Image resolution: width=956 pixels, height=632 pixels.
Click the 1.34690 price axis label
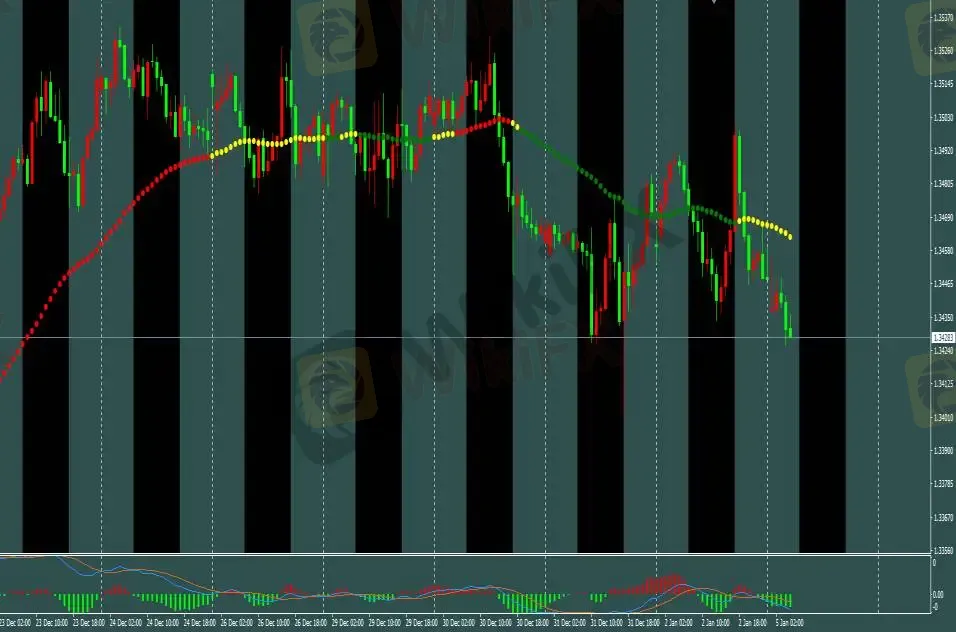(x=941, y=218)
